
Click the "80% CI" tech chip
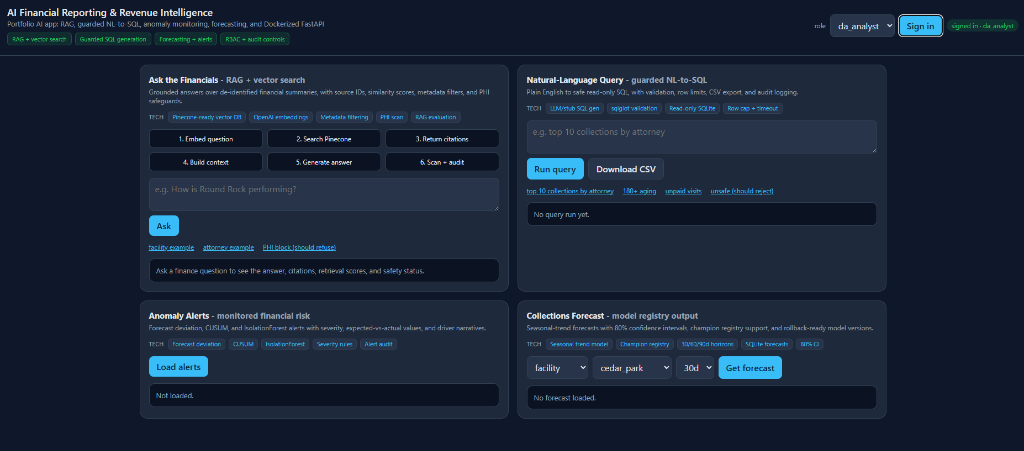pos(812,344)
